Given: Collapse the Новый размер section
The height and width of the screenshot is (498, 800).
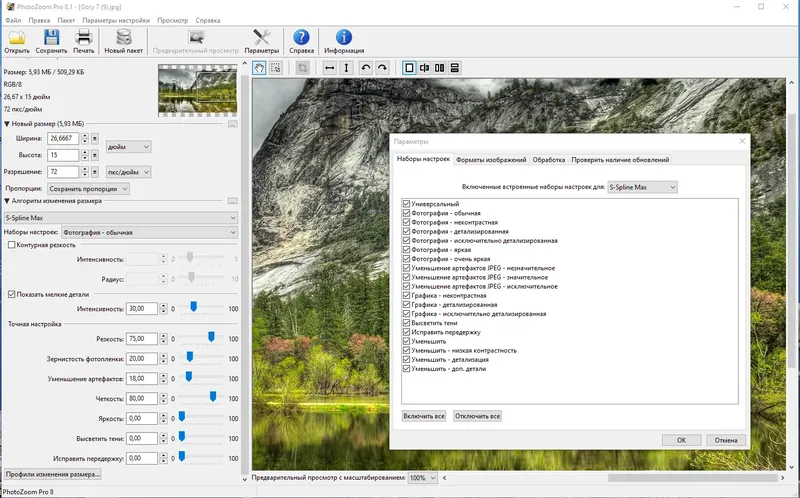Looking at the screenshot, I should click(7, 124).
